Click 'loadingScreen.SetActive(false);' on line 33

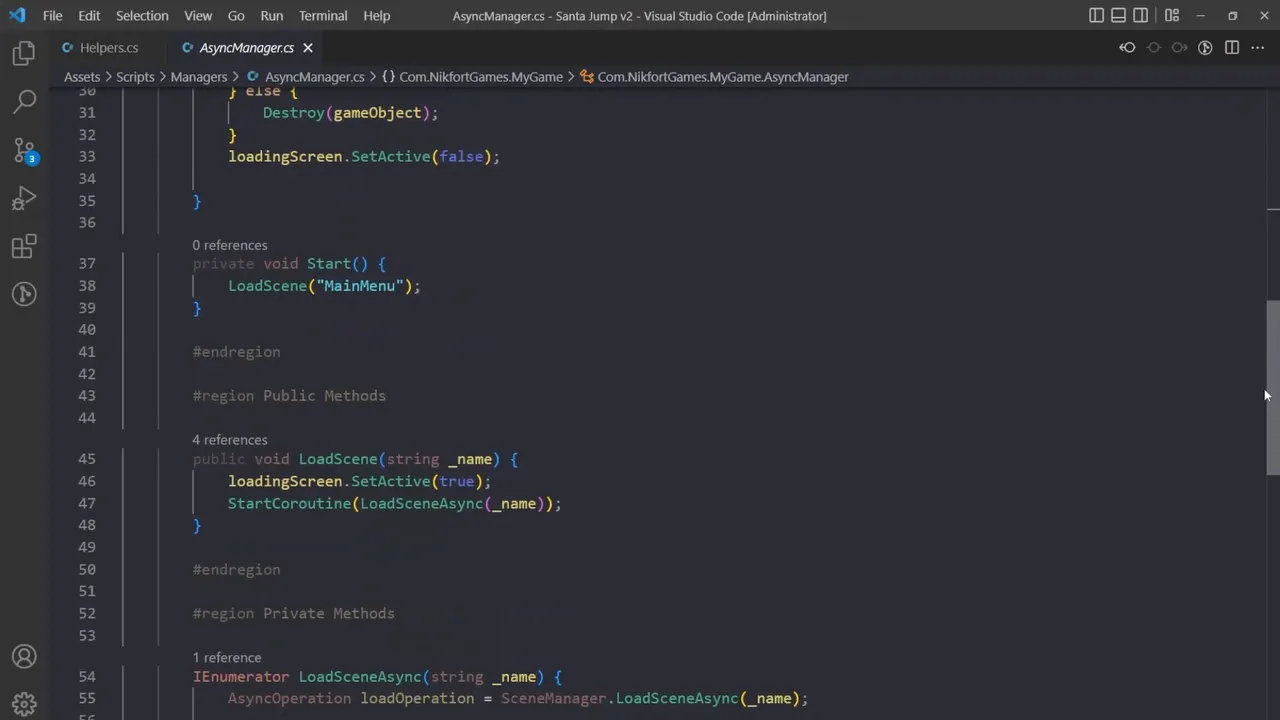pyautogui.click(x=364, y=157)
